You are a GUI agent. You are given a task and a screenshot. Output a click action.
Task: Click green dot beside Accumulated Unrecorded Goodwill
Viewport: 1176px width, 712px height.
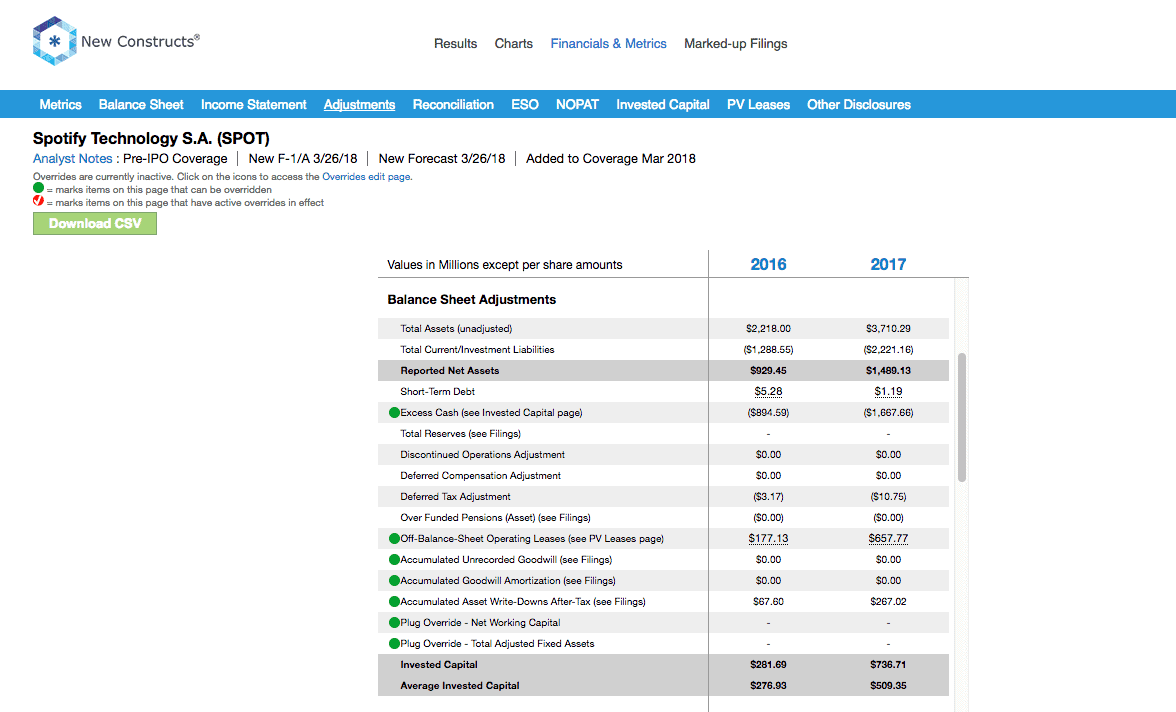coord(394,560)
